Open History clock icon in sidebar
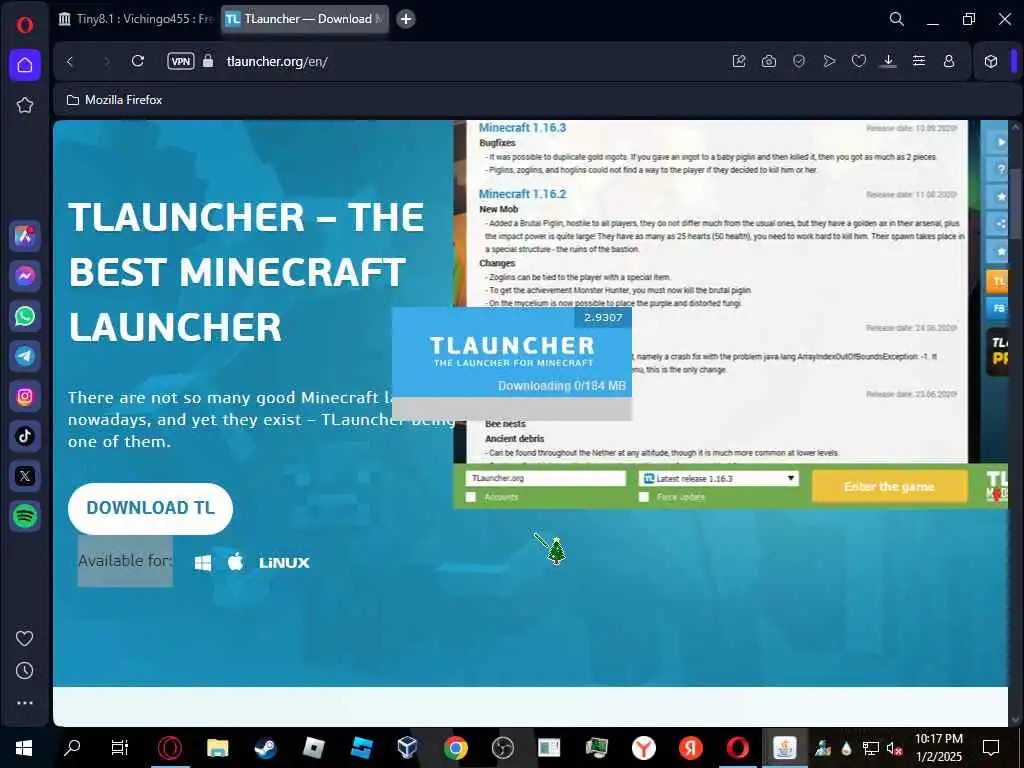Image resolution: width=1024 pixels, height=768 pixels. tap(25, 671)
